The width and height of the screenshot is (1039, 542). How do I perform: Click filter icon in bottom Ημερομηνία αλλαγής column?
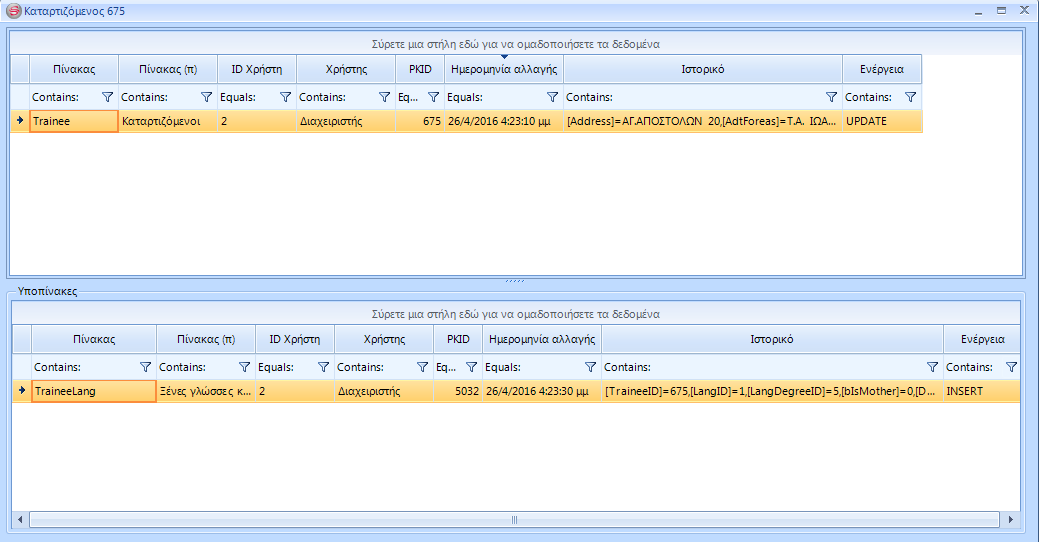click(590, 368)
